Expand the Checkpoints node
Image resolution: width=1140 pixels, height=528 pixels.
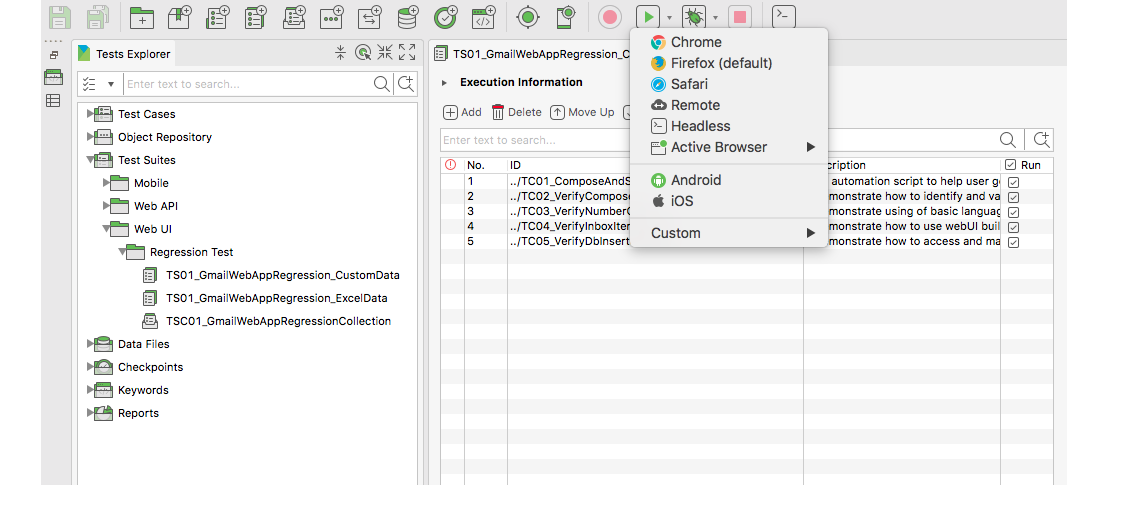(x=91, y=367)
